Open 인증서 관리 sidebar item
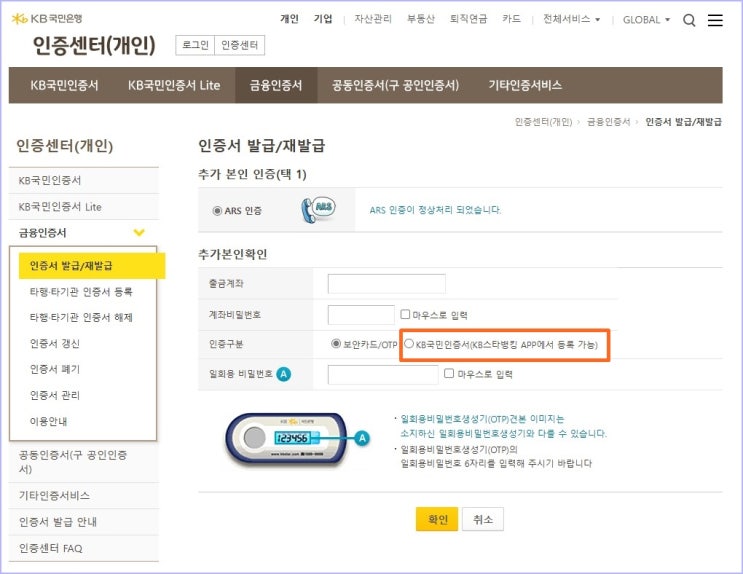The width and height of the screenshot is (743, 574). [x=54, y=395]
